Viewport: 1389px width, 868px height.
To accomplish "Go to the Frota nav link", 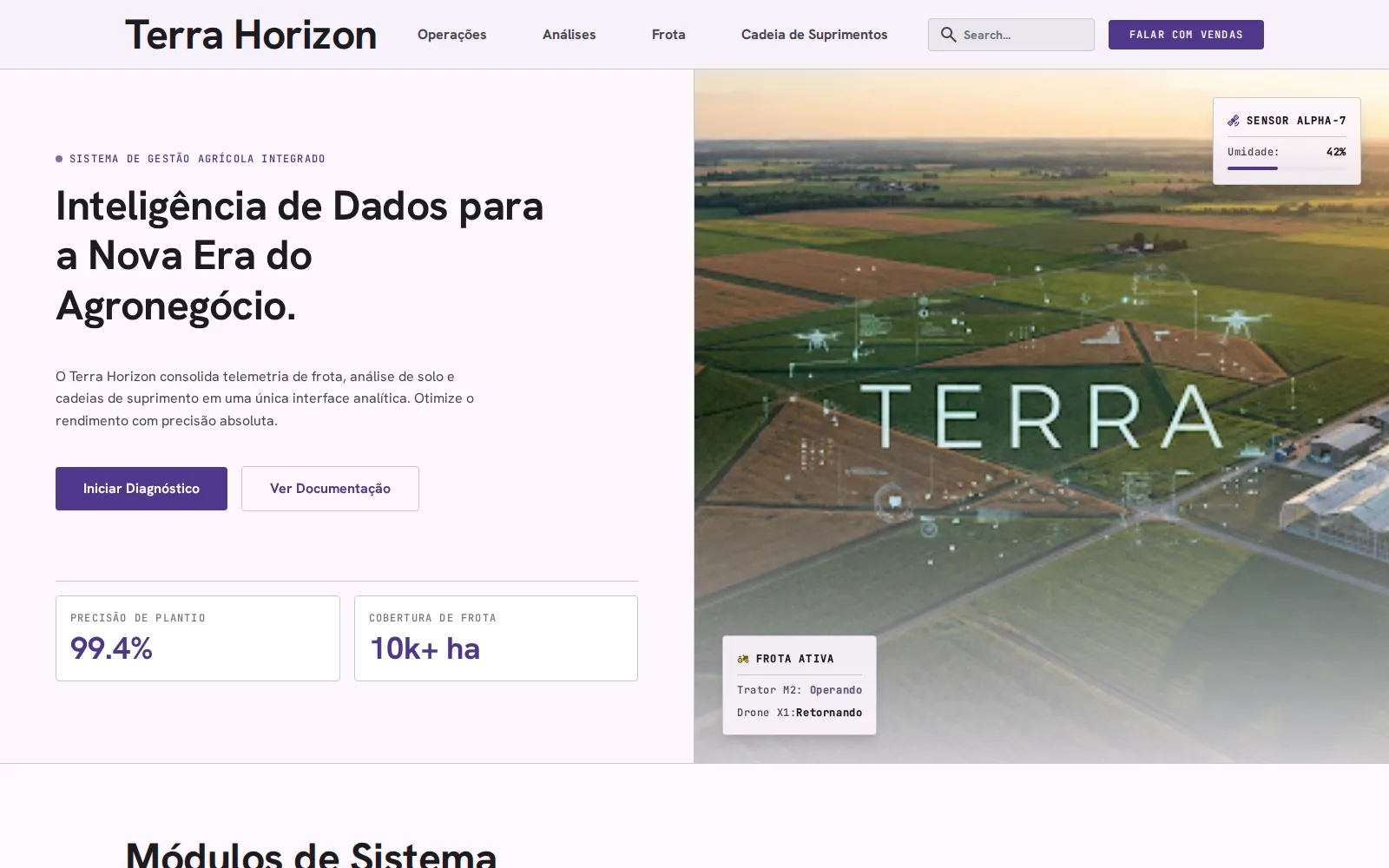I will (668, 35).
